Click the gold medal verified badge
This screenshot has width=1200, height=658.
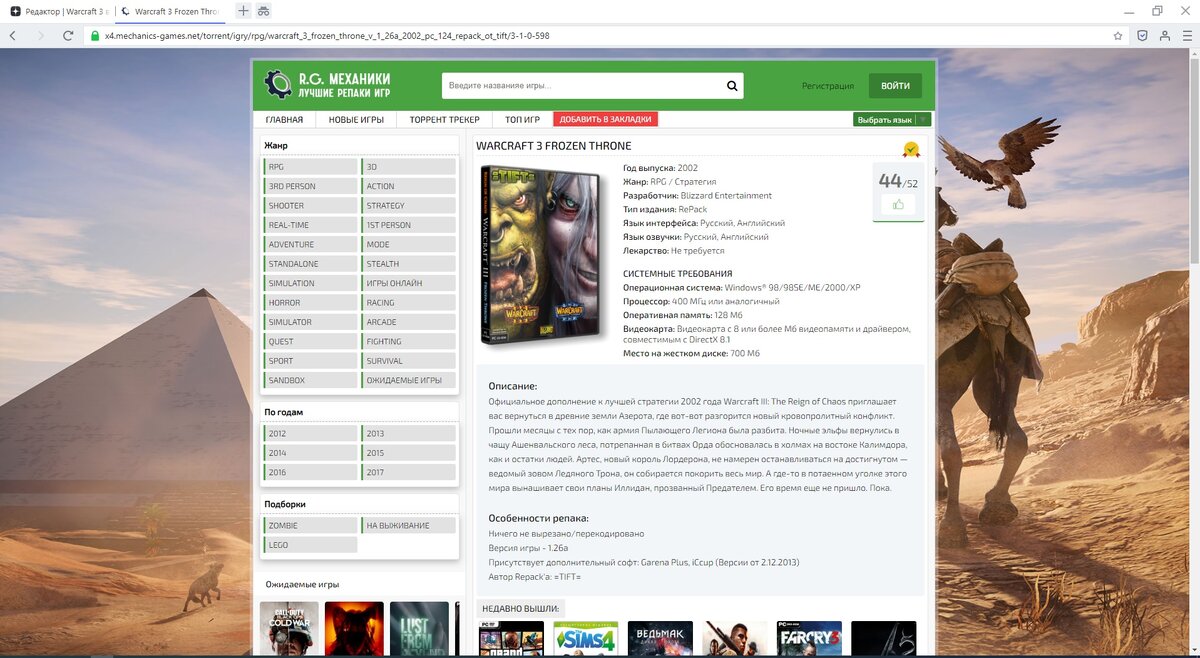coord(911,150)
